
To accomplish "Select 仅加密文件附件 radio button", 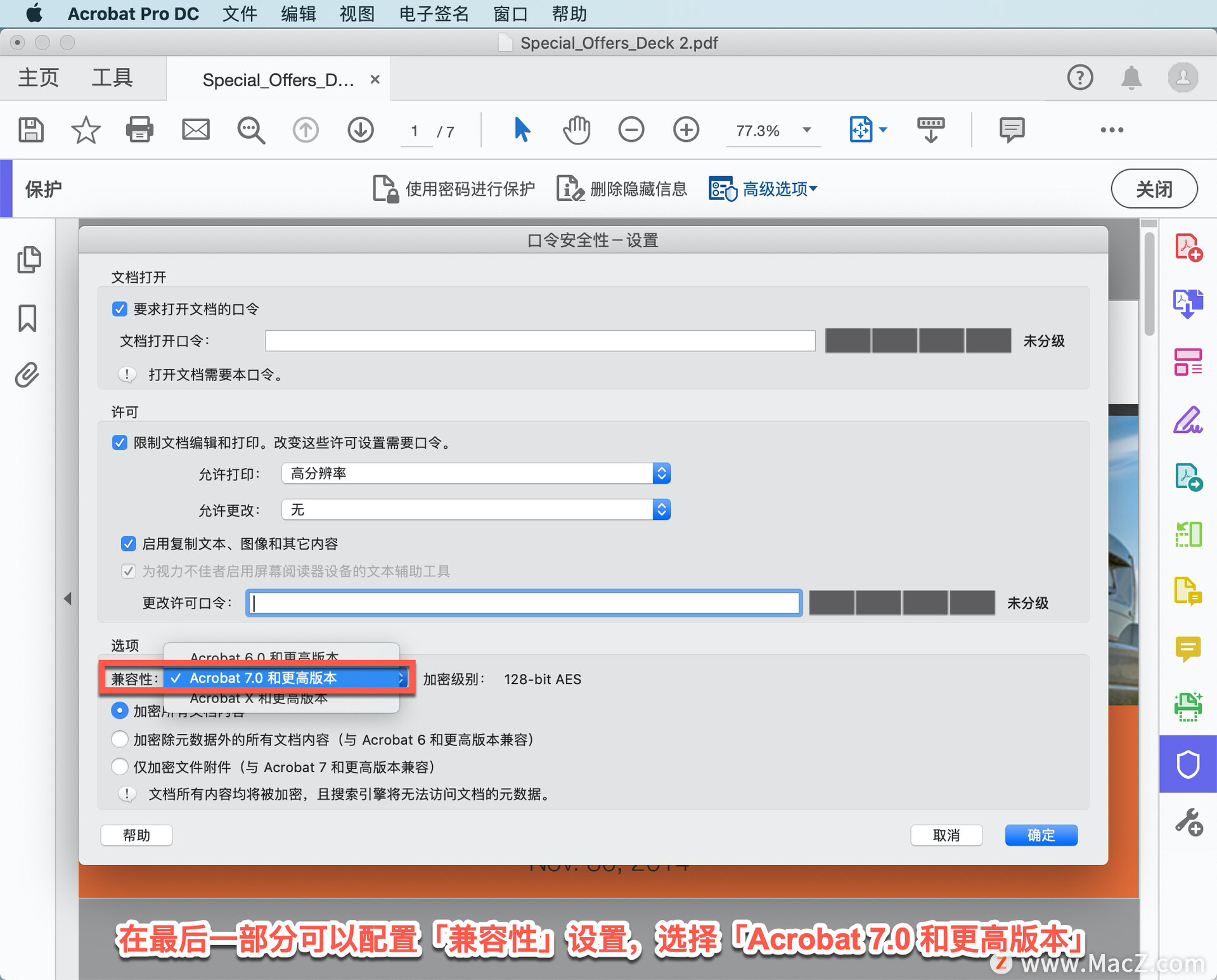I will [119, 766].
